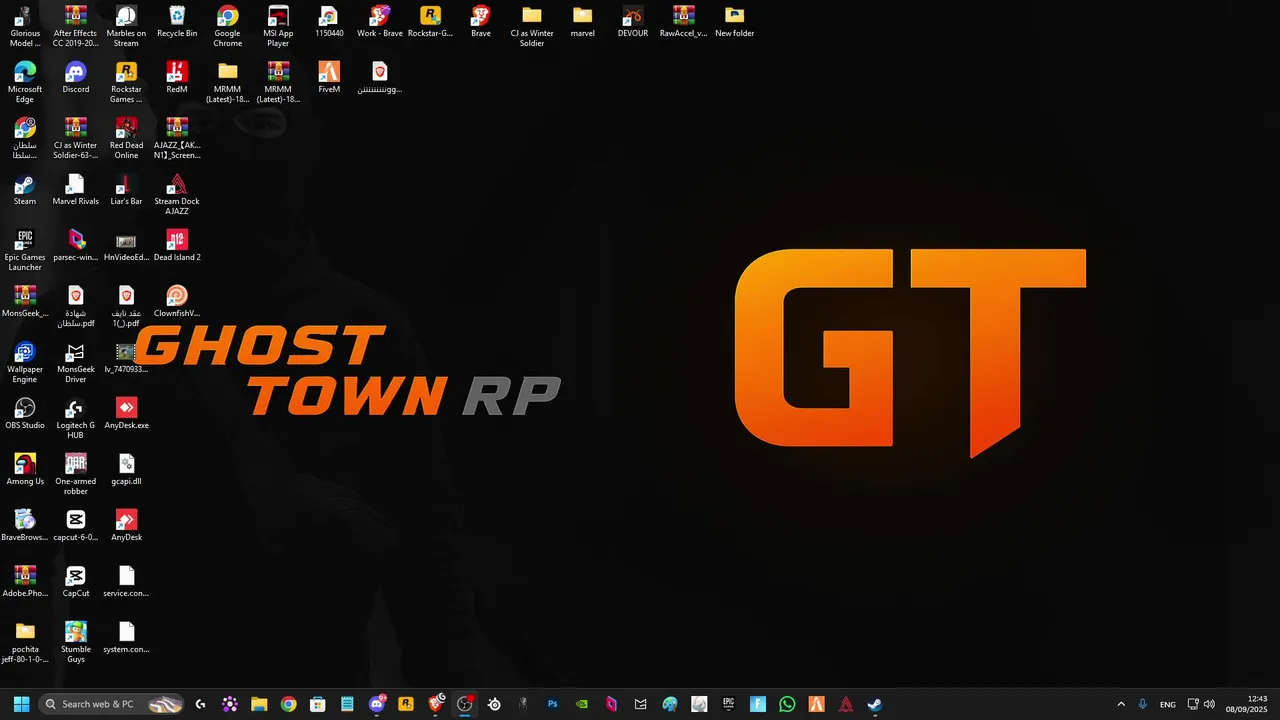Click the Search web & PC box
1280x720 pixels.
point(113,704)
